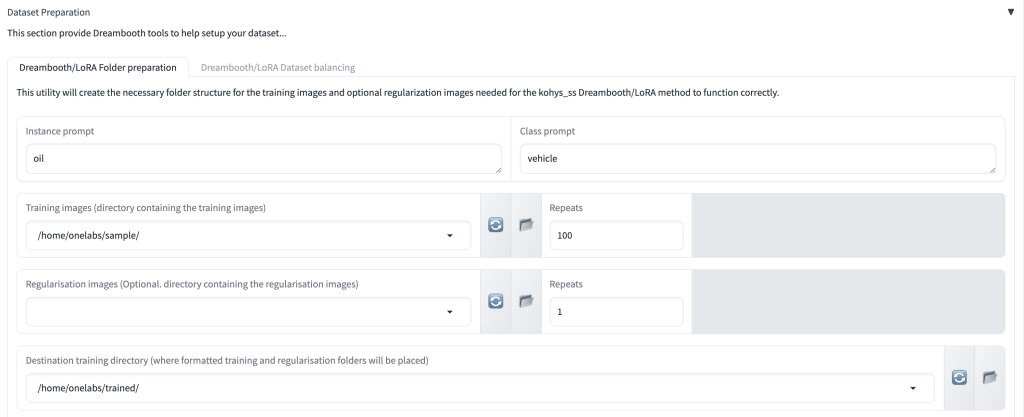Refresh the Training images directory list
Image resolution: width=1024 pixels, height=417 pixels.
(x=496, y=224)
